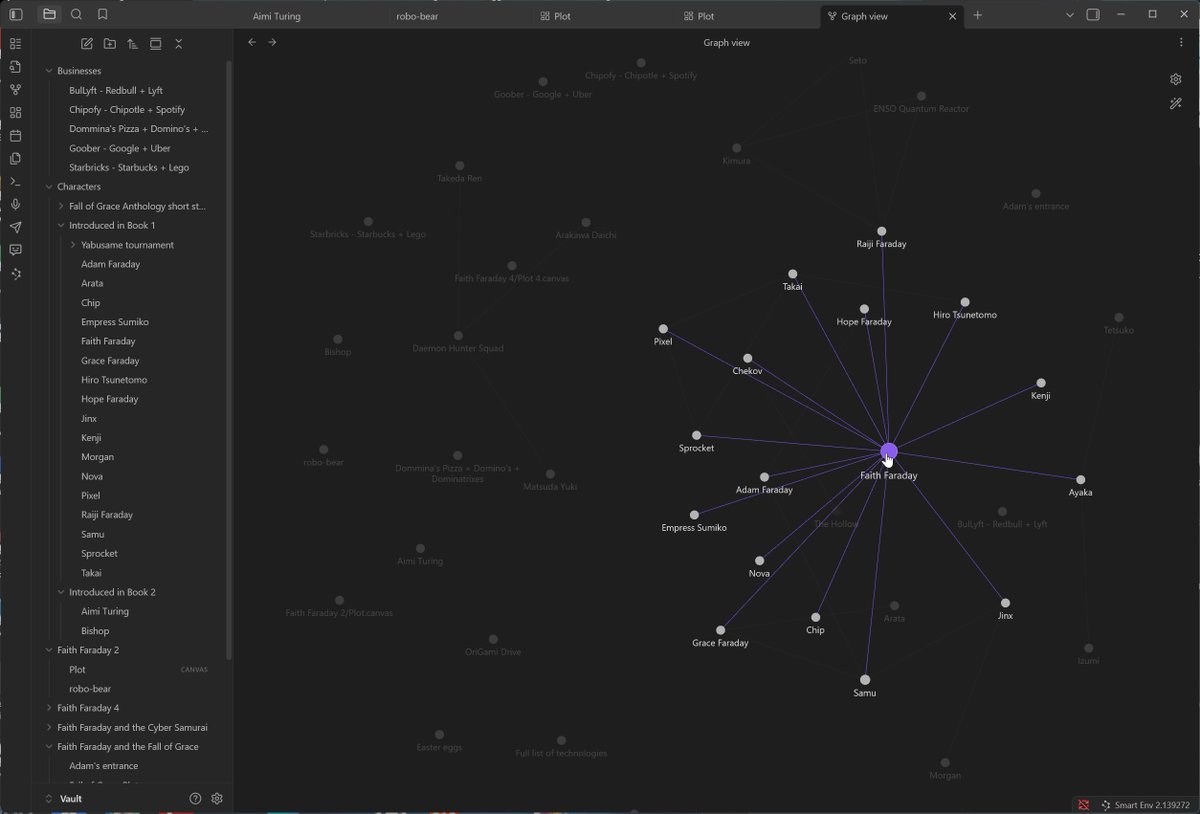Open the tab list dropdown chevron
The image size is (1200, 814).
1069,15
